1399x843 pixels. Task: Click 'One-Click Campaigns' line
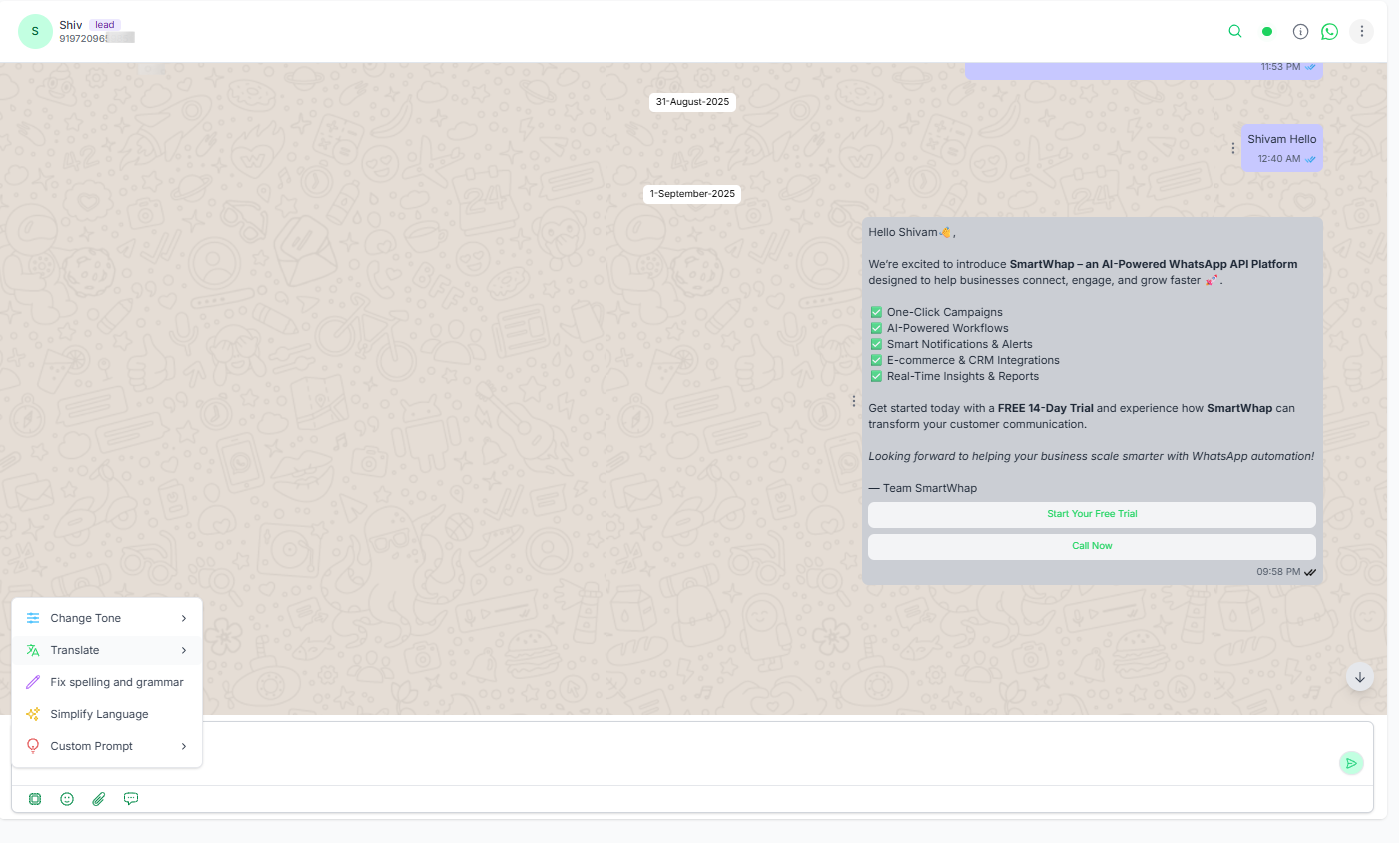pyautogui.click(x=944, y=312)
